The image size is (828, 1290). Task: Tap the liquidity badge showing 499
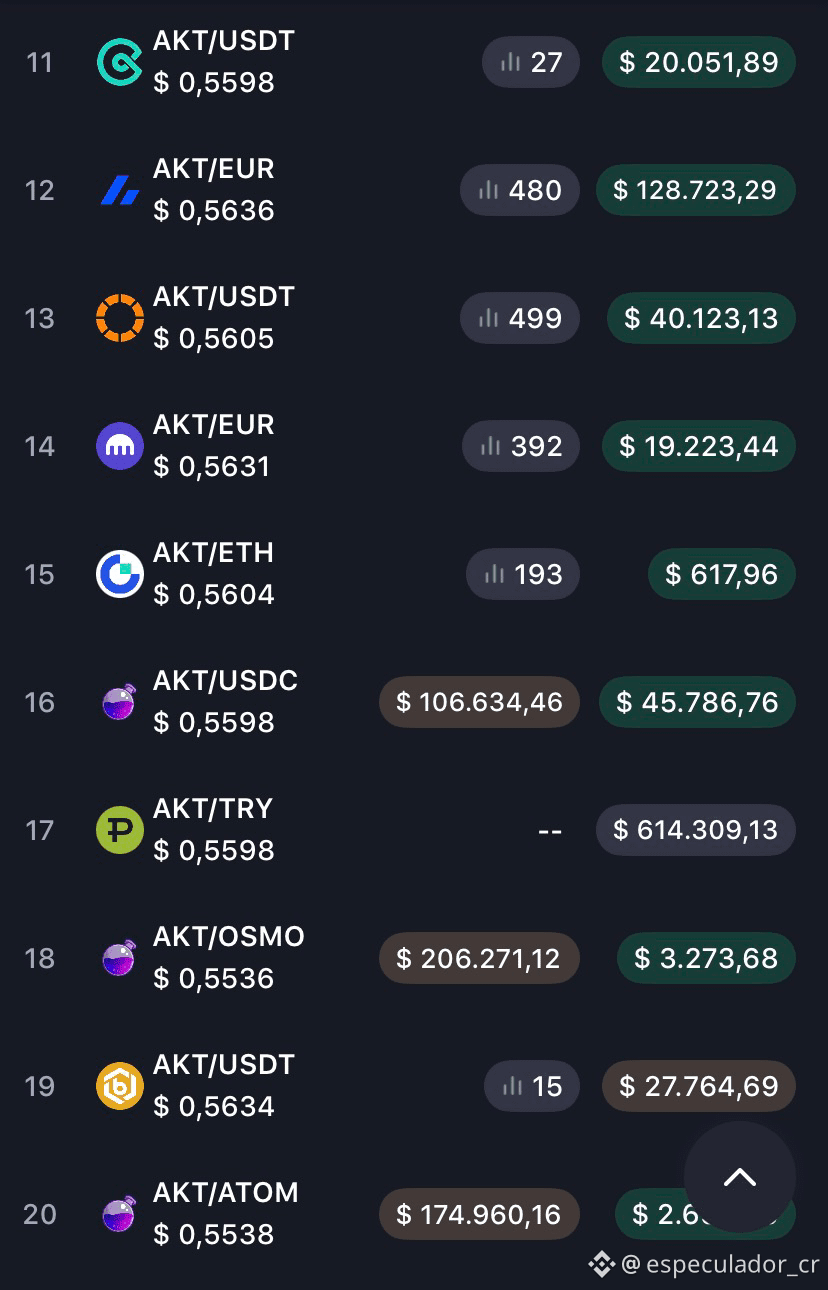(x=520, y=318)
